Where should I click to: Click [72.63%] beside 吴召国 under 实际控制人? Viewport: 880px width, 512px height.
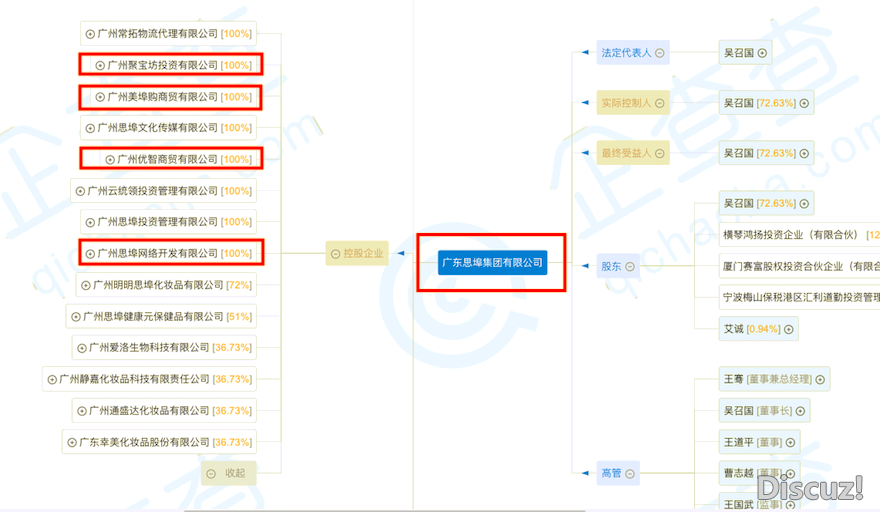tap(776, 103)
